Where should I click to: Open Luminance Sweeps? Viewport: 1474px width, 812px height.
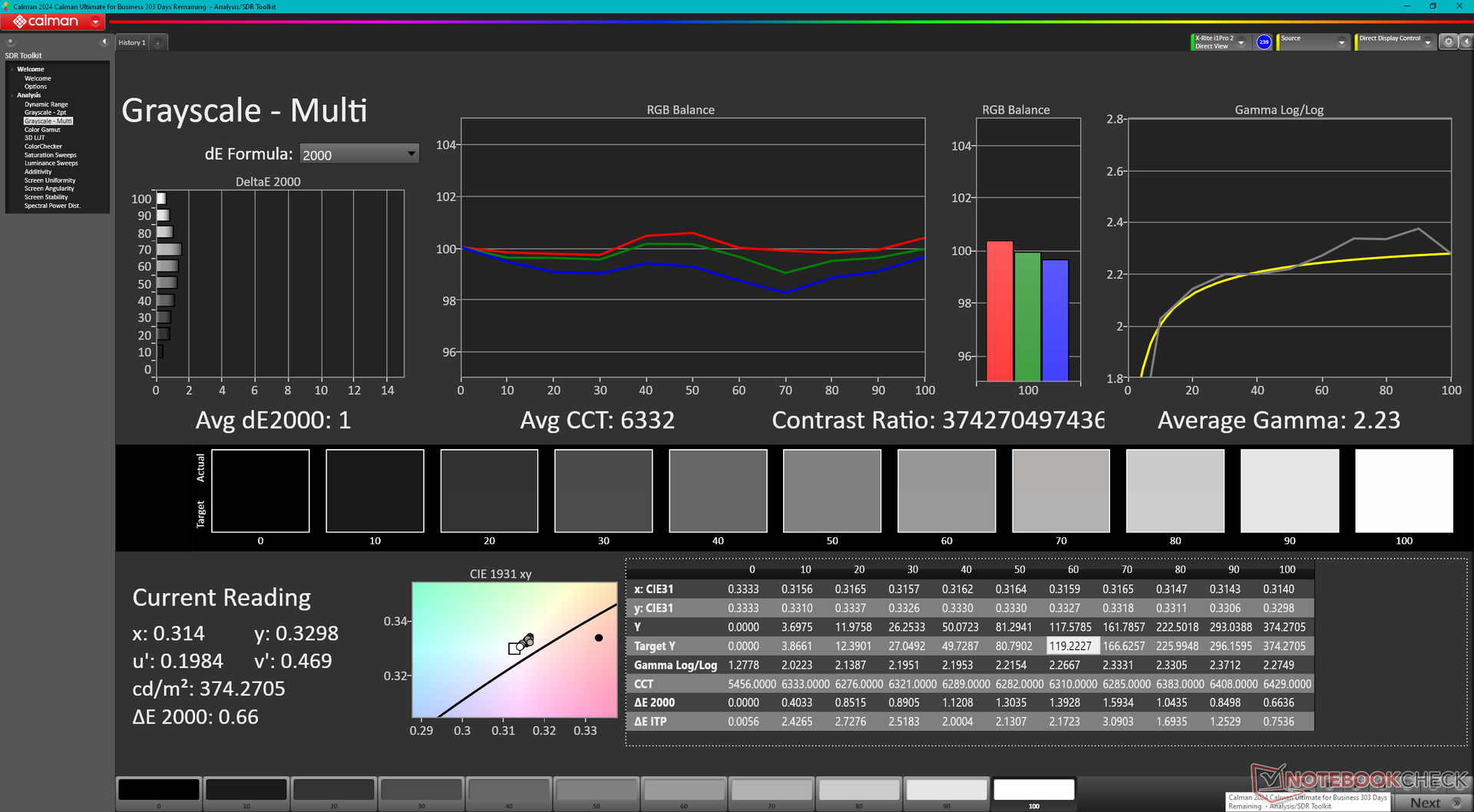(51, 163)
